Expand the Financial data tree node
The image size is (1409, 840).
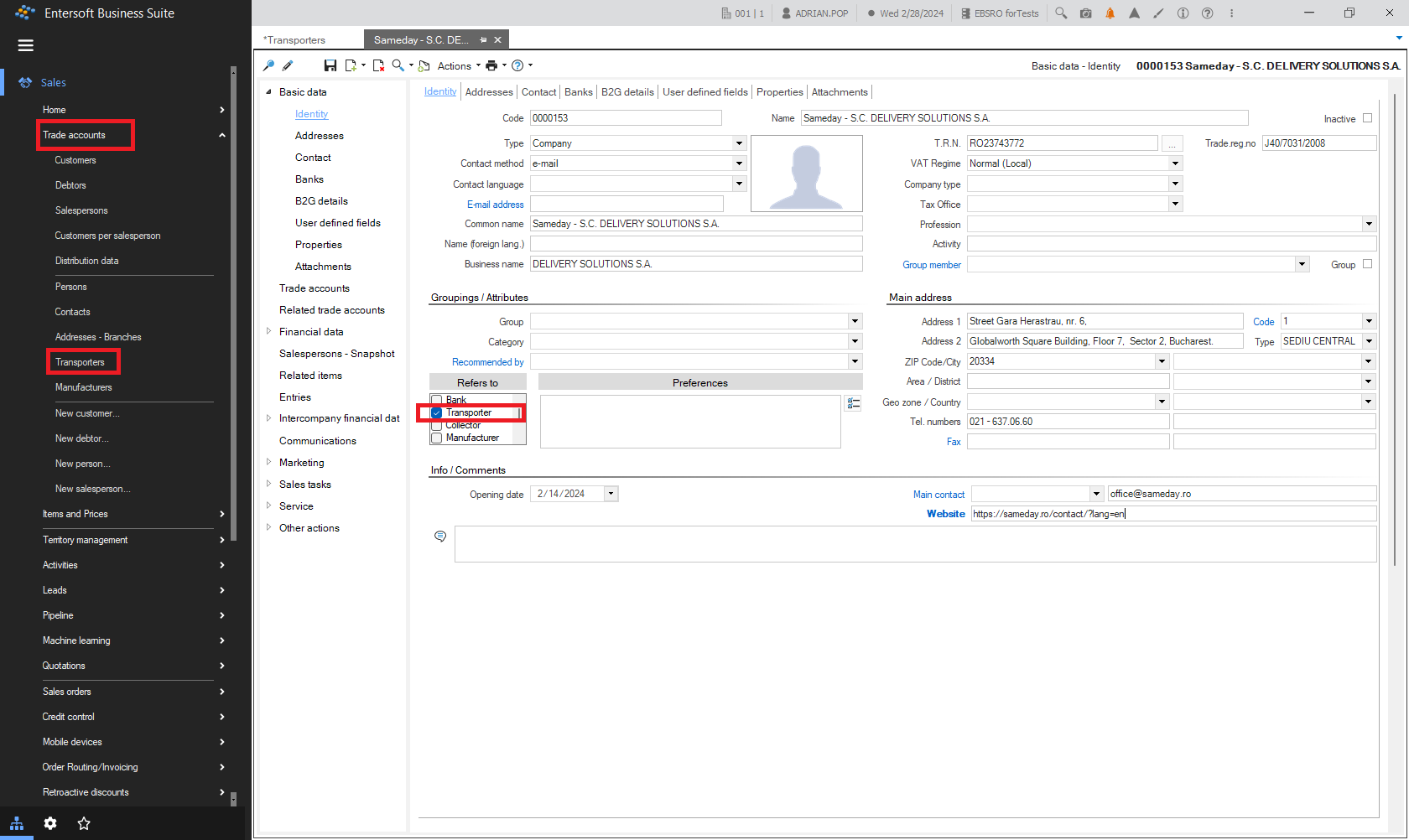click(x=268, y=332)
